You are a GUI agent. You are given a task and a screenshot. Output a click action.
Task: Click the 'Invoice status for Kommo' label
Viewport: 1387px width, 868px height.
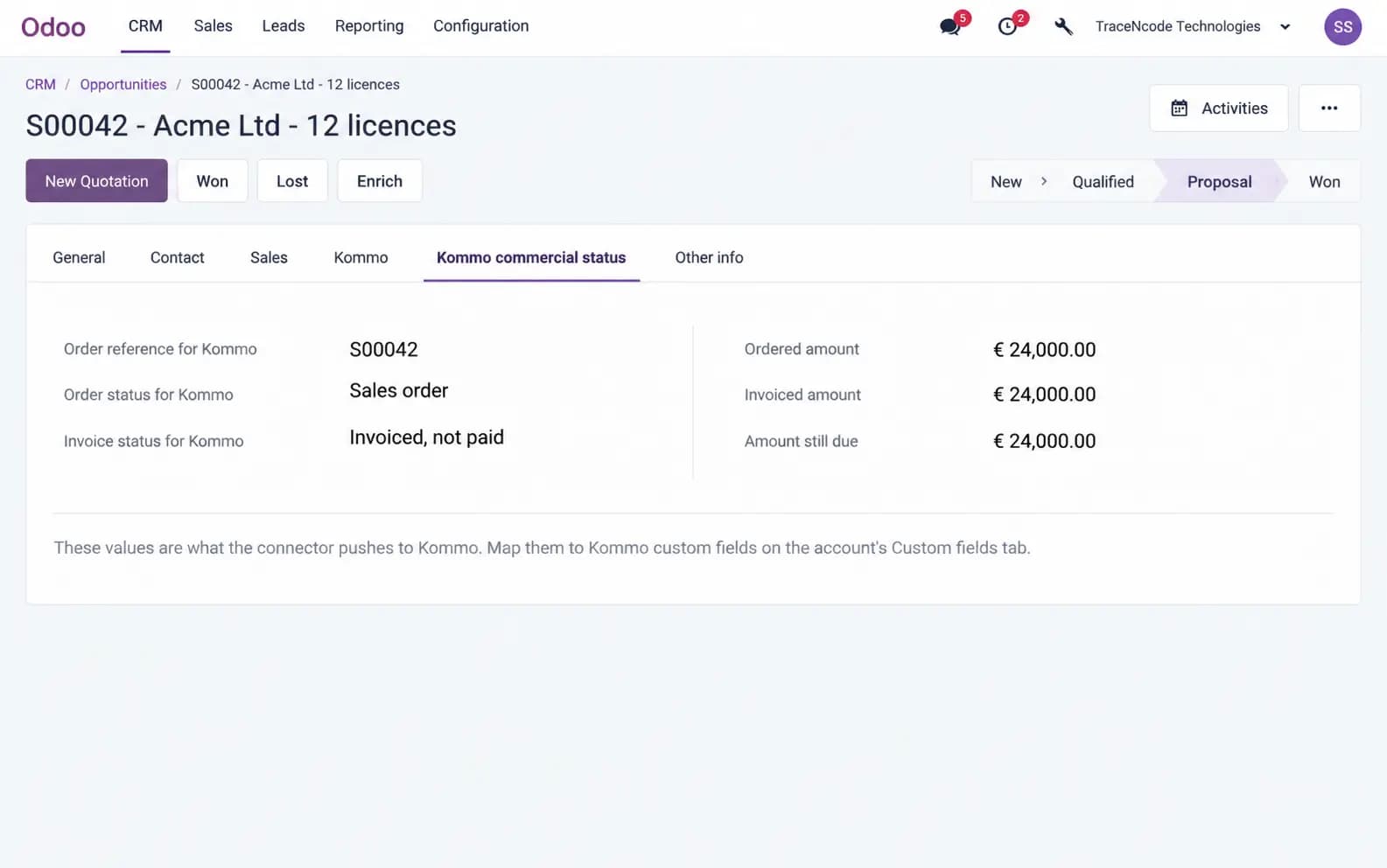(153, 441)
